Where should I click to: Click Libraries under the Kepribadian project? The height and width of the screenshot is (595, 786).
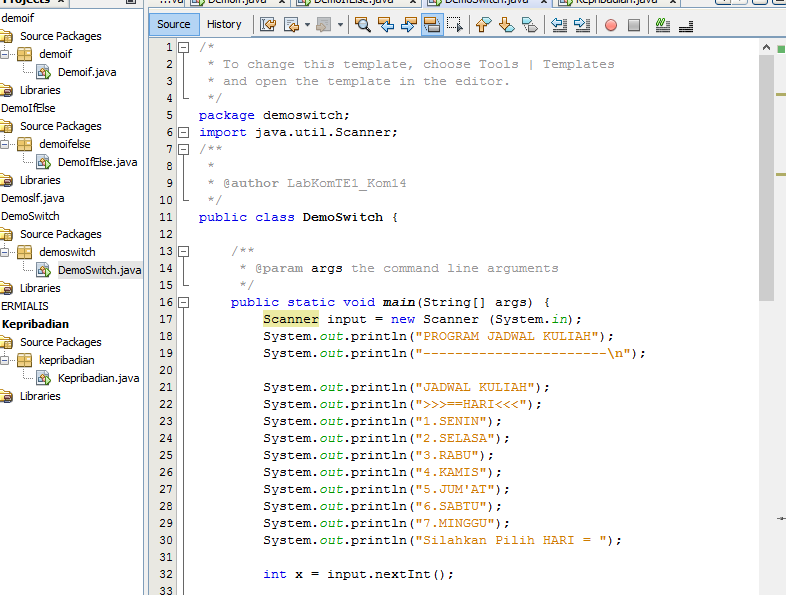click(40, 396)
